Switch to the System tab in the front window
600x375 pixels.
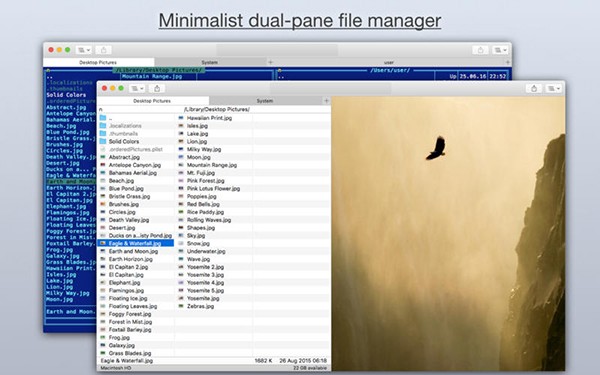(265, 101)
